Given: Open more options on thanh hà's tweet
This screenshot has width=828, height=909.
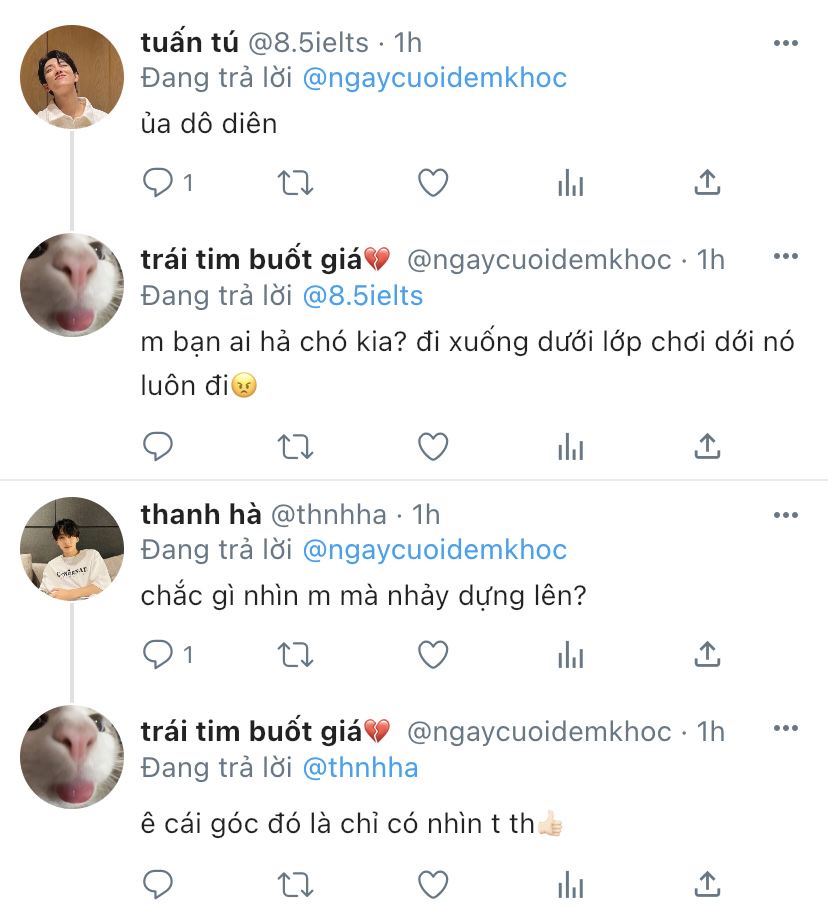Looking at the screenshot, I should 786,515.
